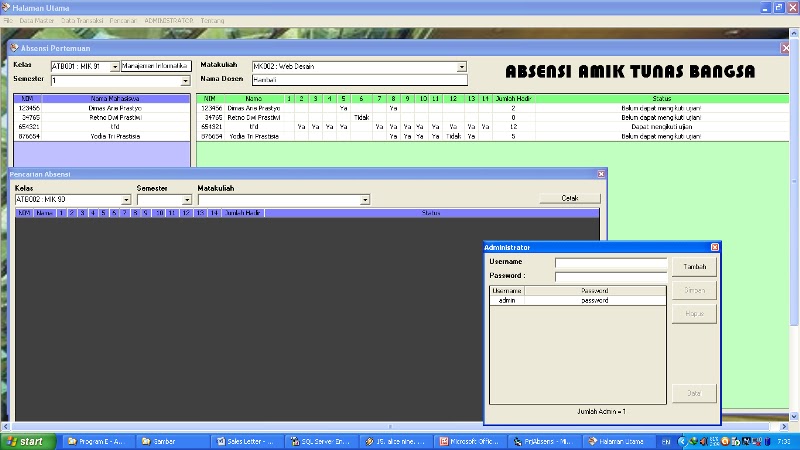The image size is (800, 450).
Task: Expand the Kelas dropdown in Absensi Pertemuan
Action: point(115,67)
